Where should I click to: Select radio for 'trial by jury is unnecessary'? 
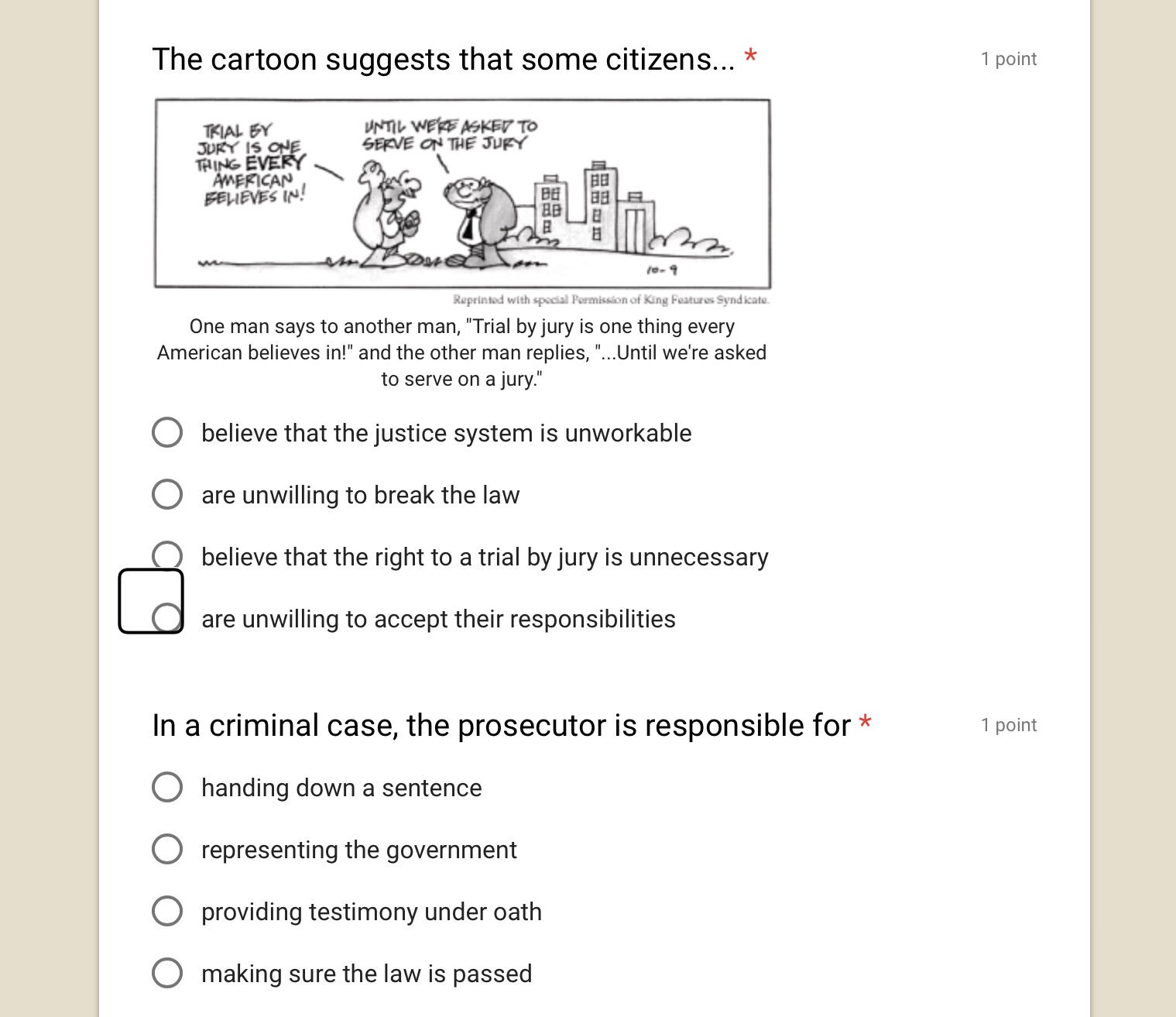coord(167,555)
